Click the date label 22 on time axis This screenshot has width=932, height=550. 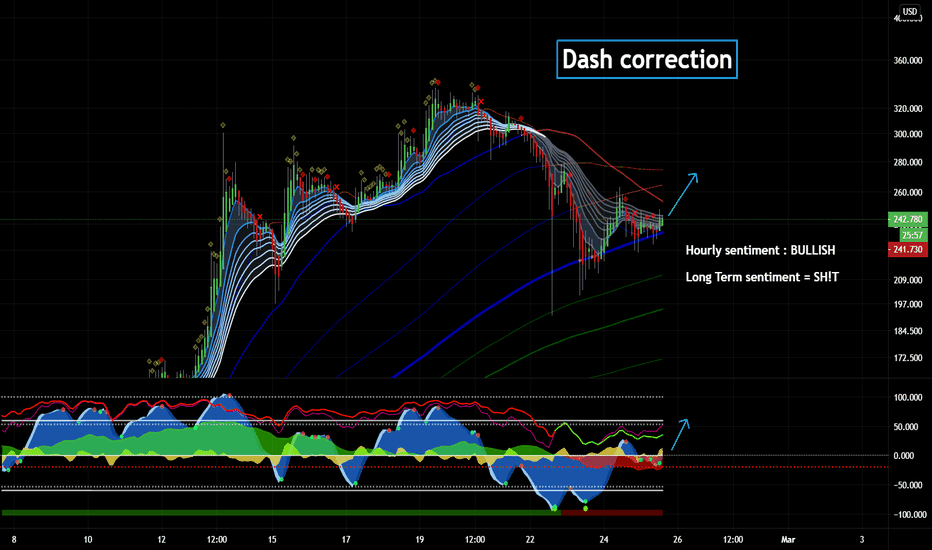click(x=530, y=540)
